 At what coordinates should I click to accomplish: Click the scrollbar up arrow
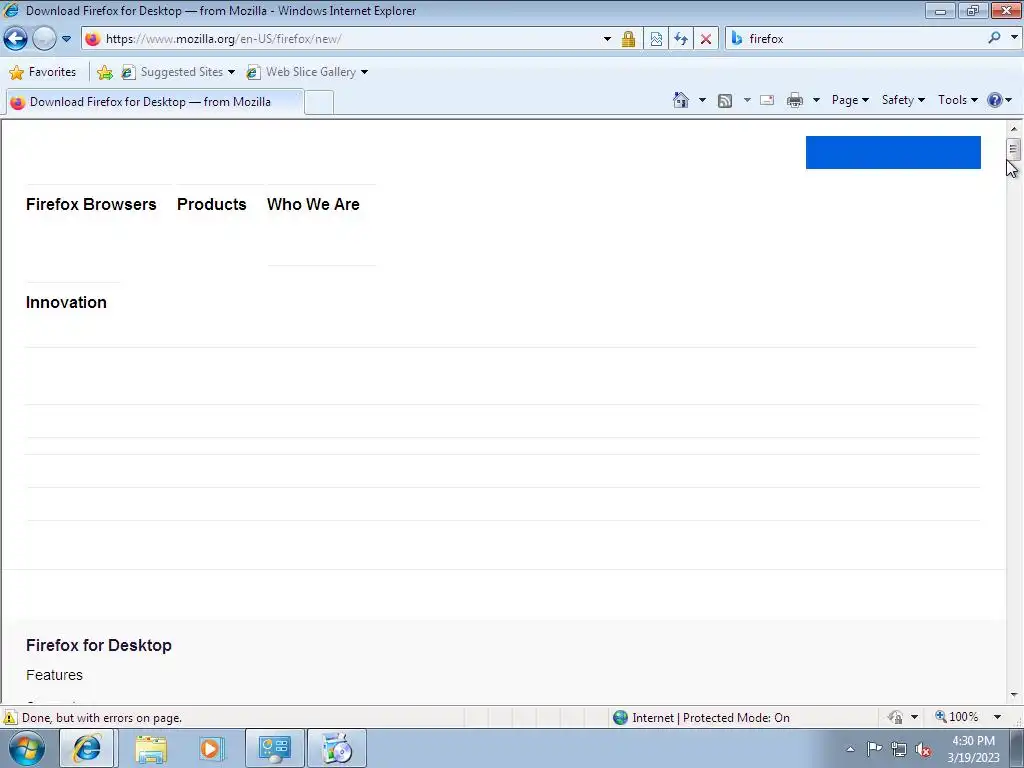pos(1014,128)
